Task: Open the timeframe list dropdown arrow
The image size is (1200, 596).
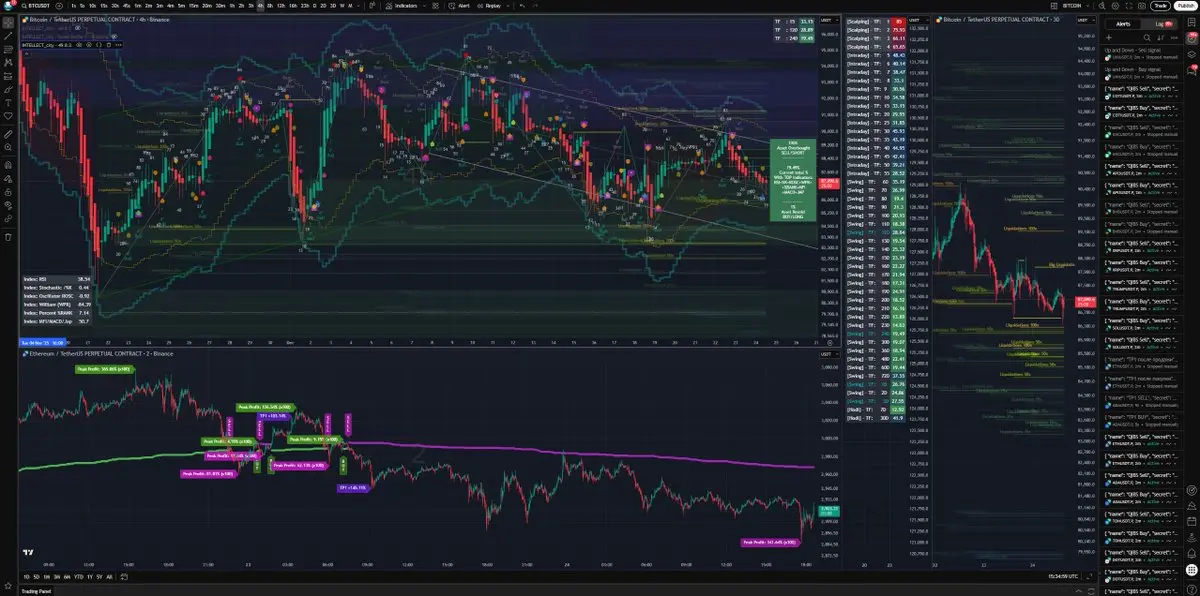Action: pyautogui.click(x=359, y=6)
